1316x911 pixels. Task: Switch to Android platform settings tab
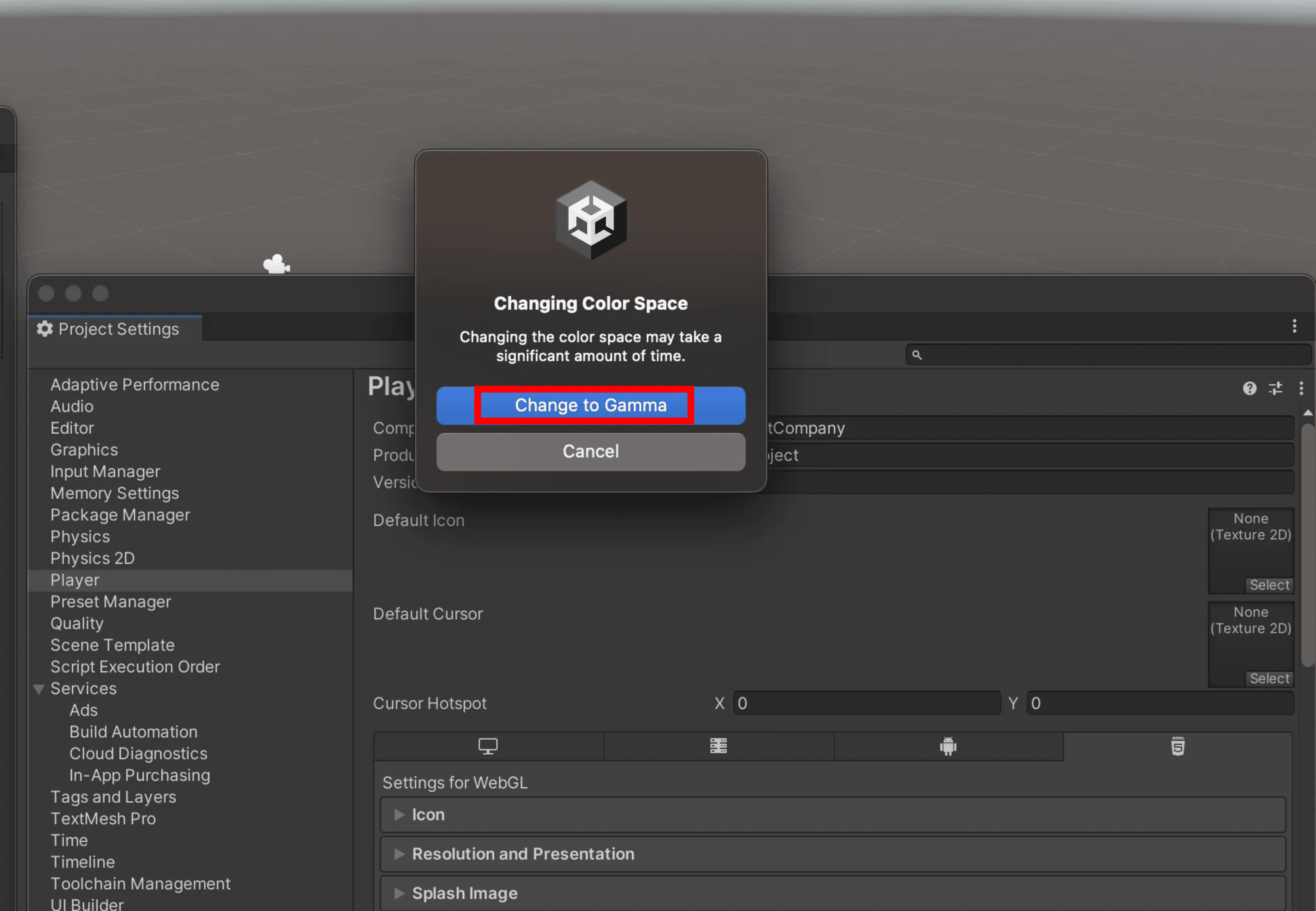[948, 747]
